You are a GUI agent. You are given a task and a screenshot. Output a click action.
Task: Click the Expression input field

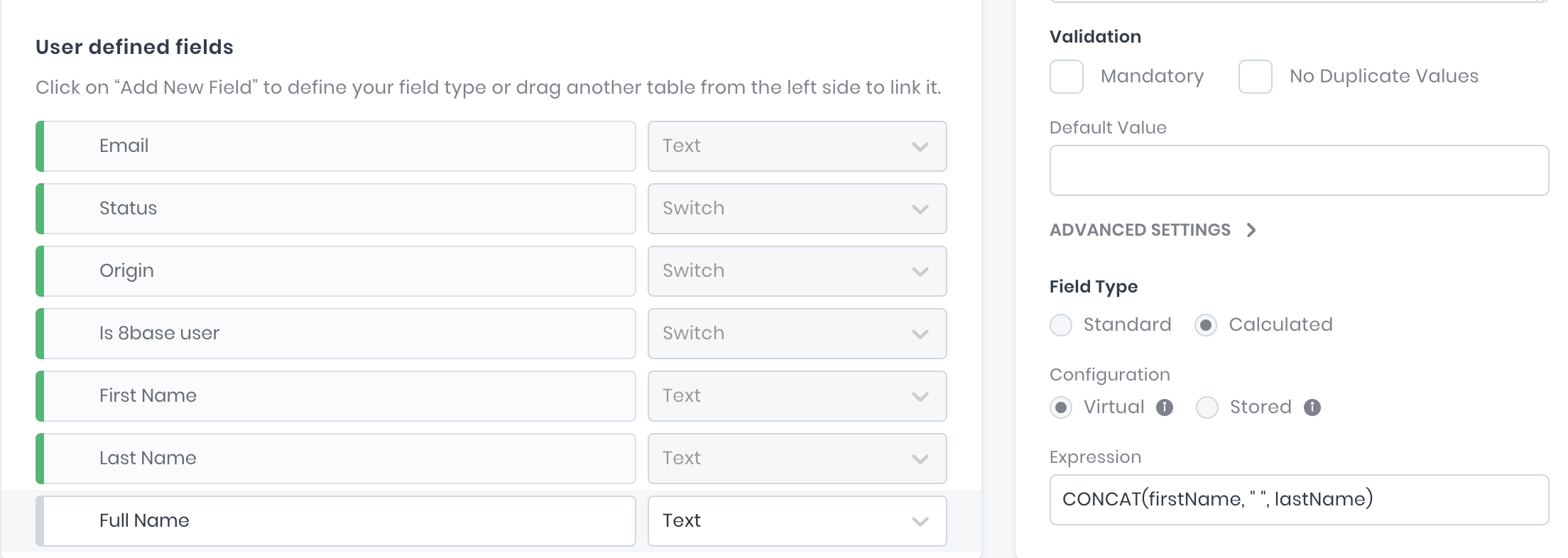point(1298,500)
